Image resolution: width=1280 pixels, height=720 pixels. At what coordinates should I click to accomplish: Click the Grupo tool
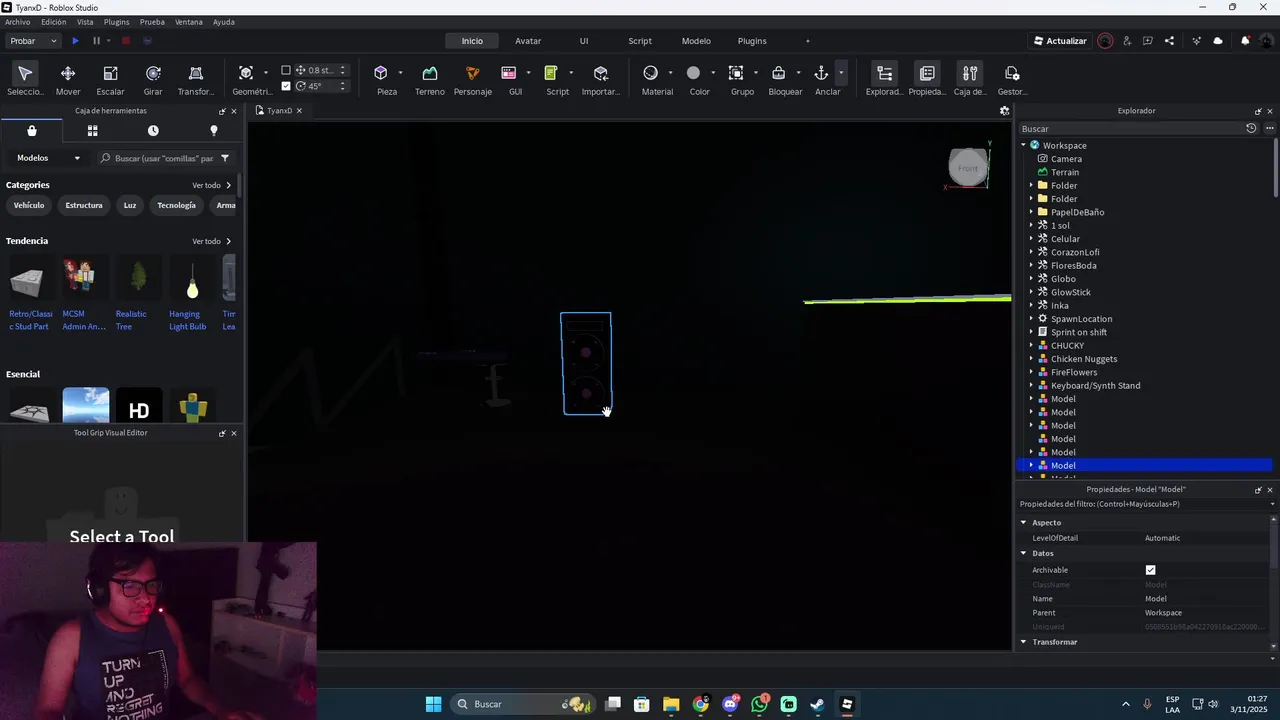coord(736,80)
